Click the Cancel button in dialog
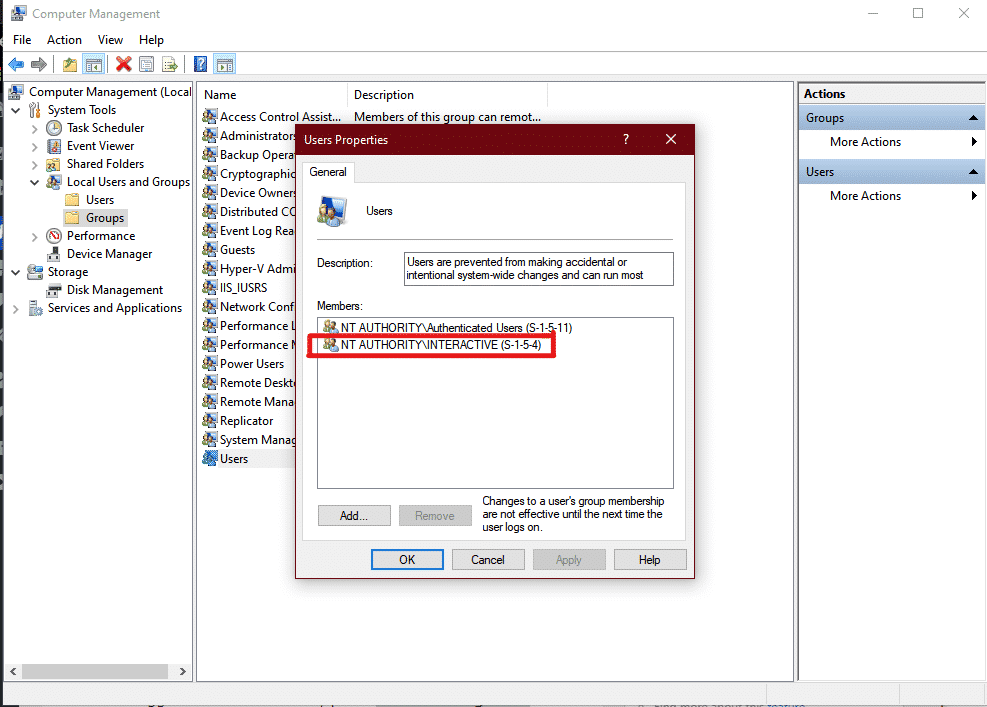This screenshot has height=707, width=987. [x=488, y=560]
